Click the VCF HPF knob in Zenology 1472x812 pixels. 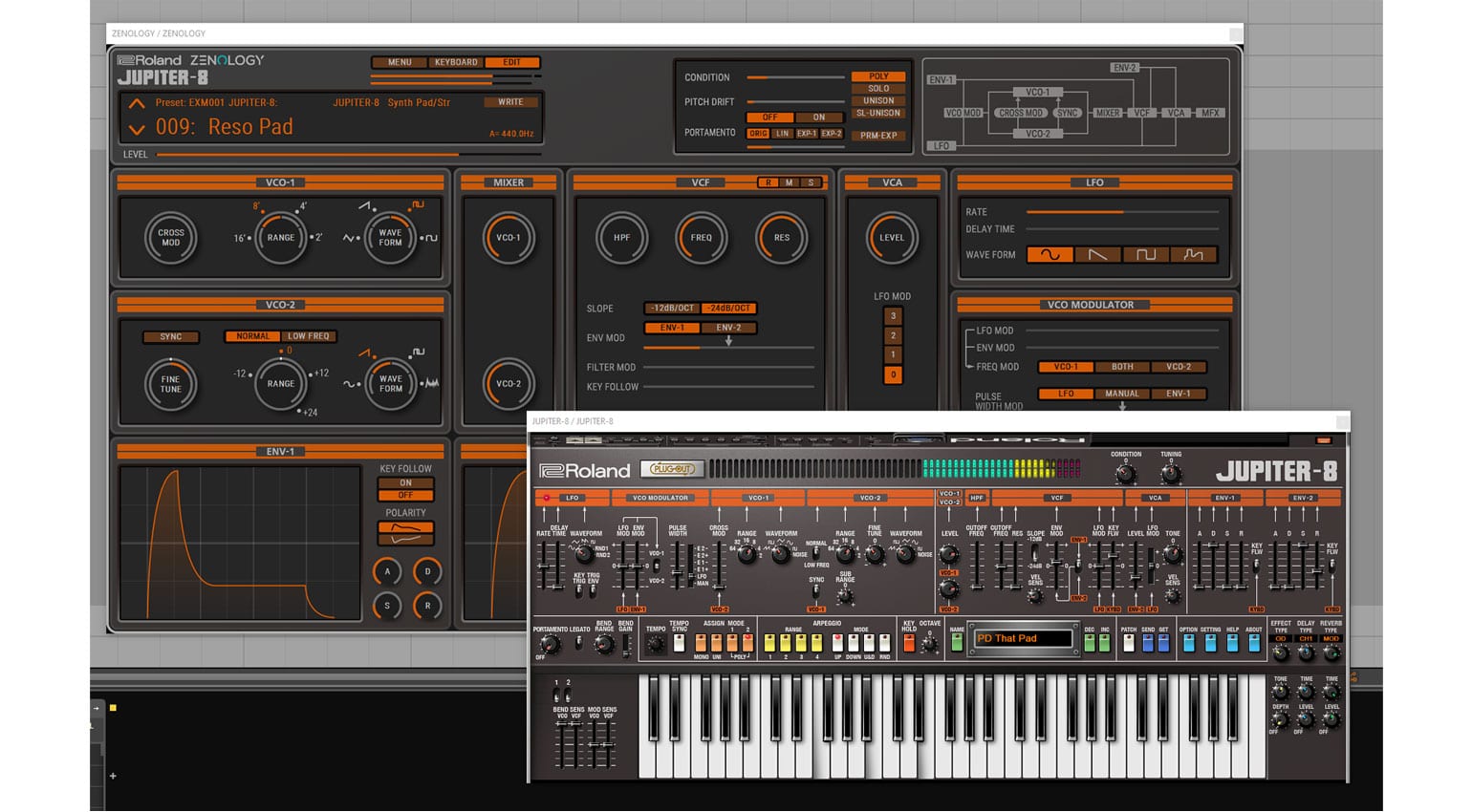point(621,238)
